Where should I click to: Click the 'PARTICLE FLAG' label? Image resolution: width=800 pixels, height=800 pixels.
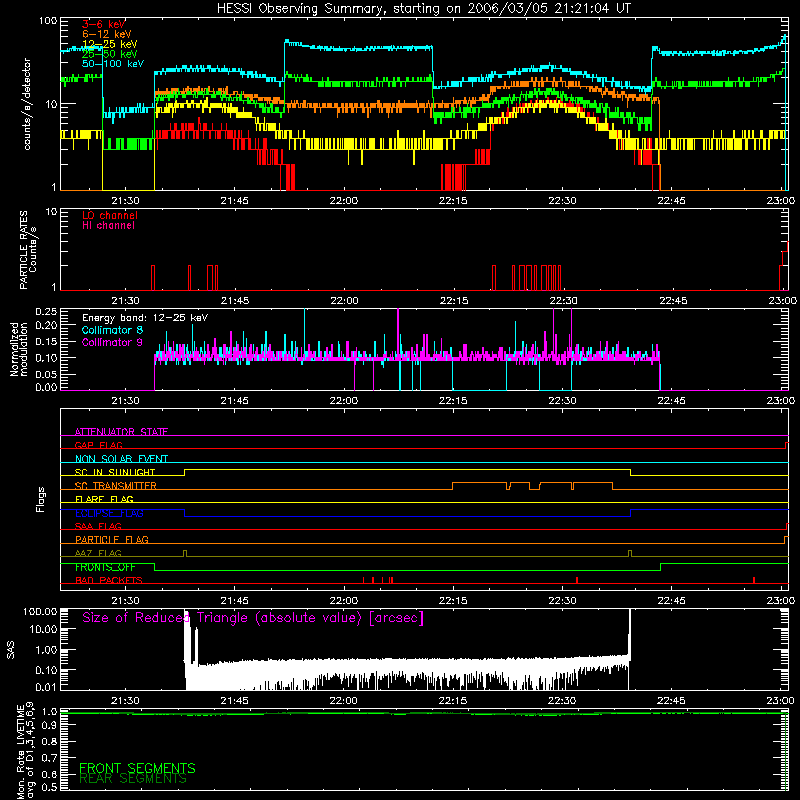[112, 539]
